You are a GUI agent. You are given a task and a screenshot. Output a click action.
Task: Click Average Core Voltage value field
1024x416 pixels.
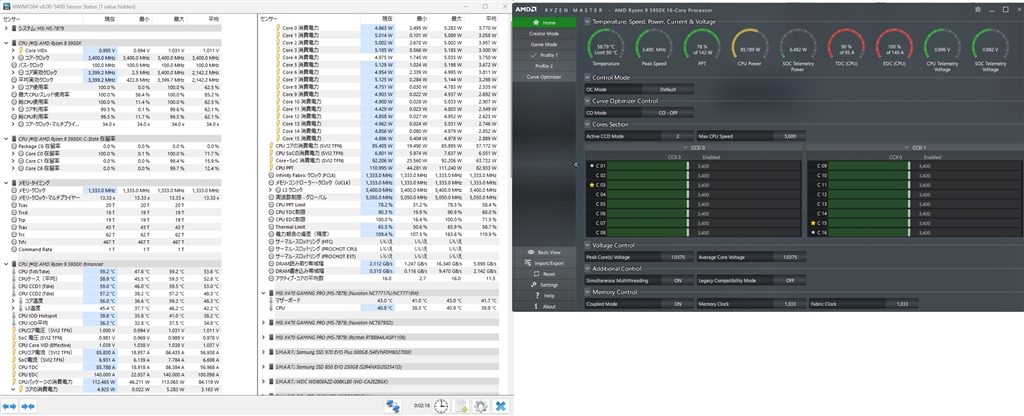[x=790, y=257]
